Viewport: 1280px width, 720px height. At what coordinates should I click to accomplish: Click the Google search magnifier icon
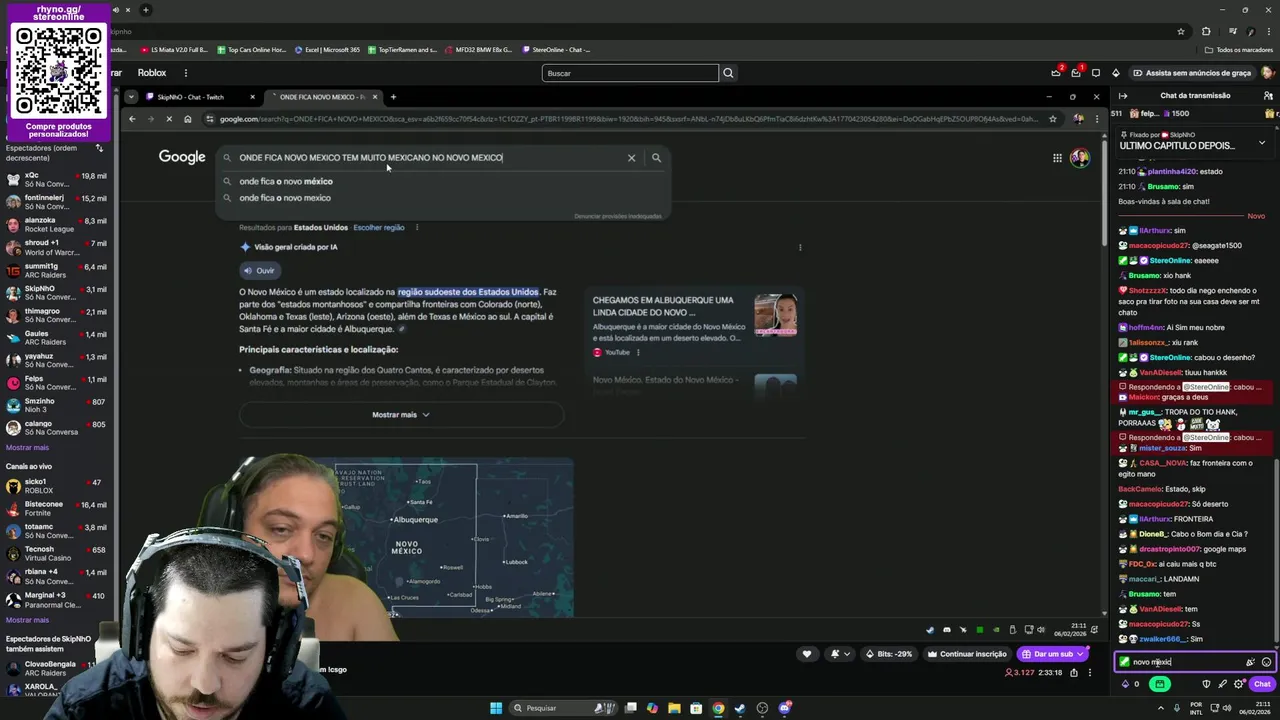click(x=656, y=158)
